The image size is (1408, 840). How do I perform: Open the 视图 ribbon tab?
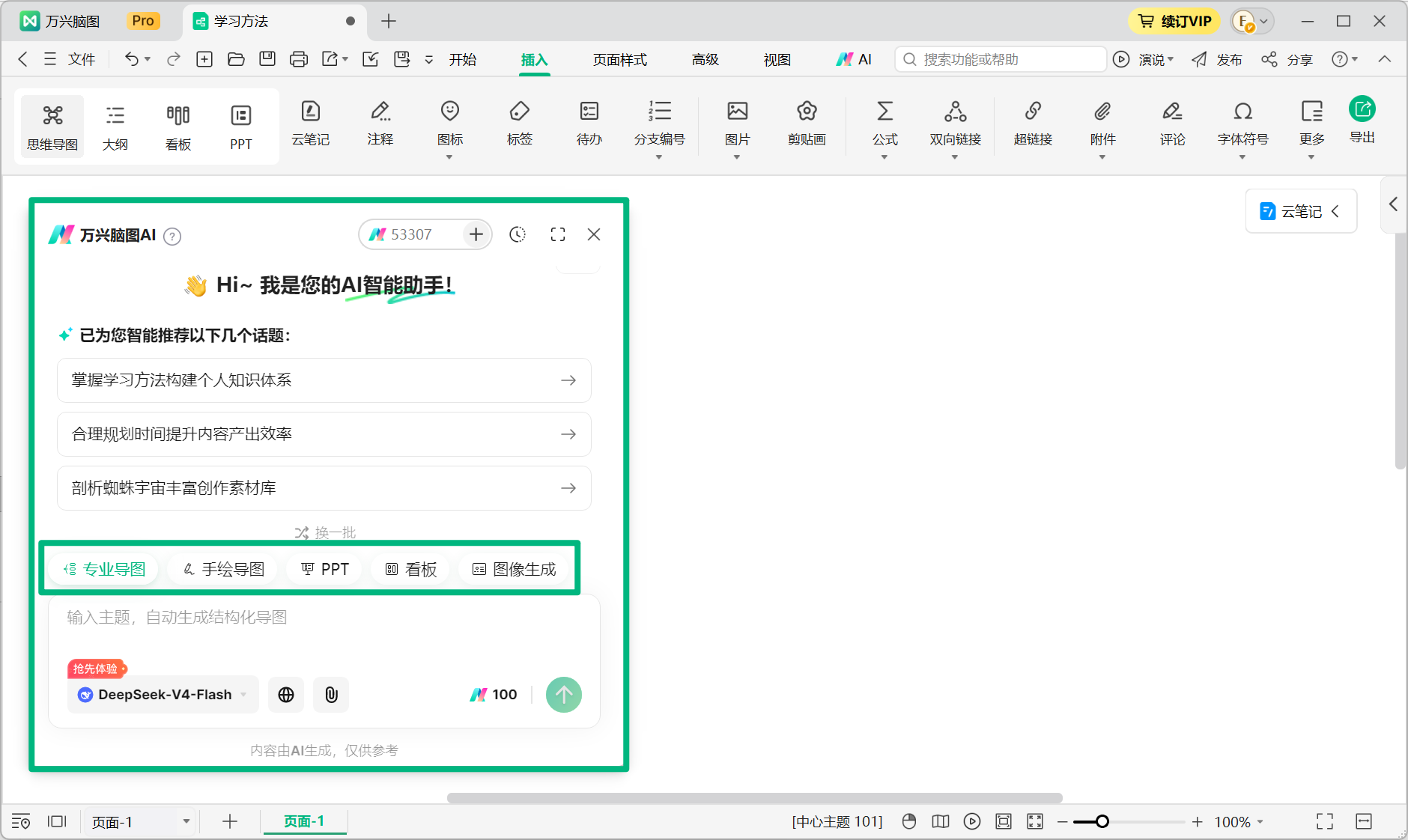tap(777, 59)
